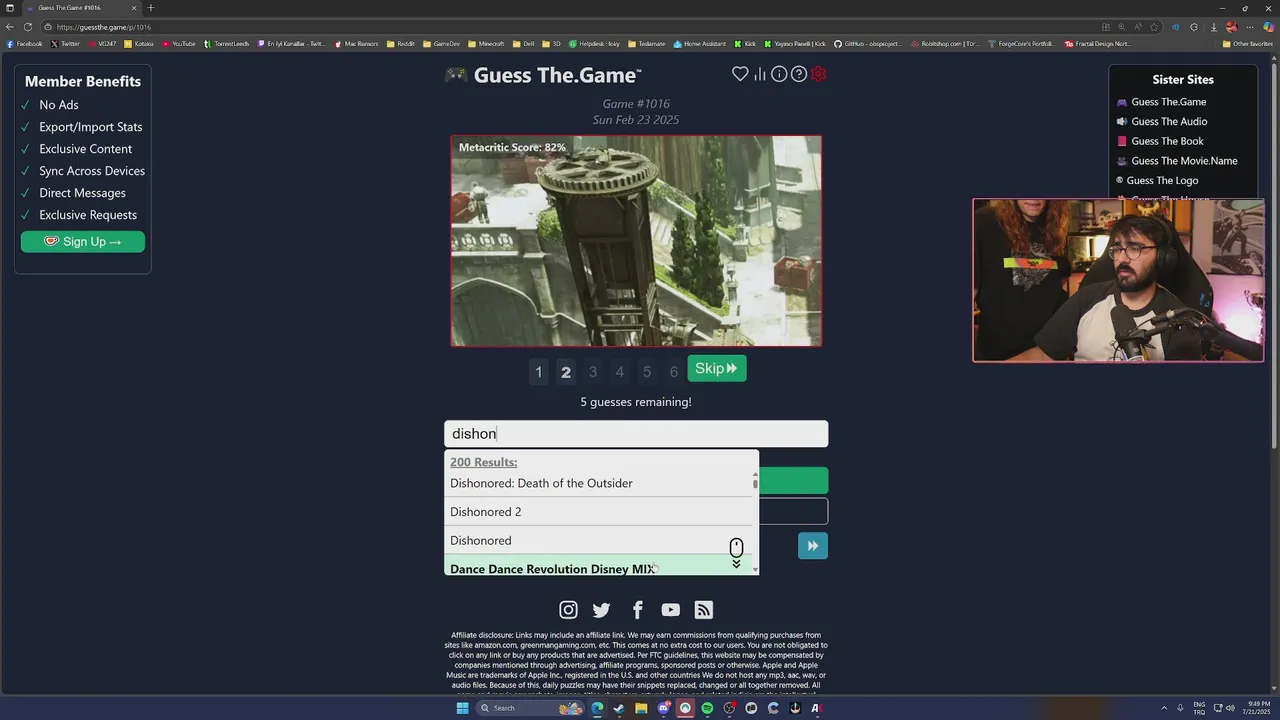Click the '200 Results:' header text
1280x720 pixels.
pyautogui.click(x=484, y=462)
